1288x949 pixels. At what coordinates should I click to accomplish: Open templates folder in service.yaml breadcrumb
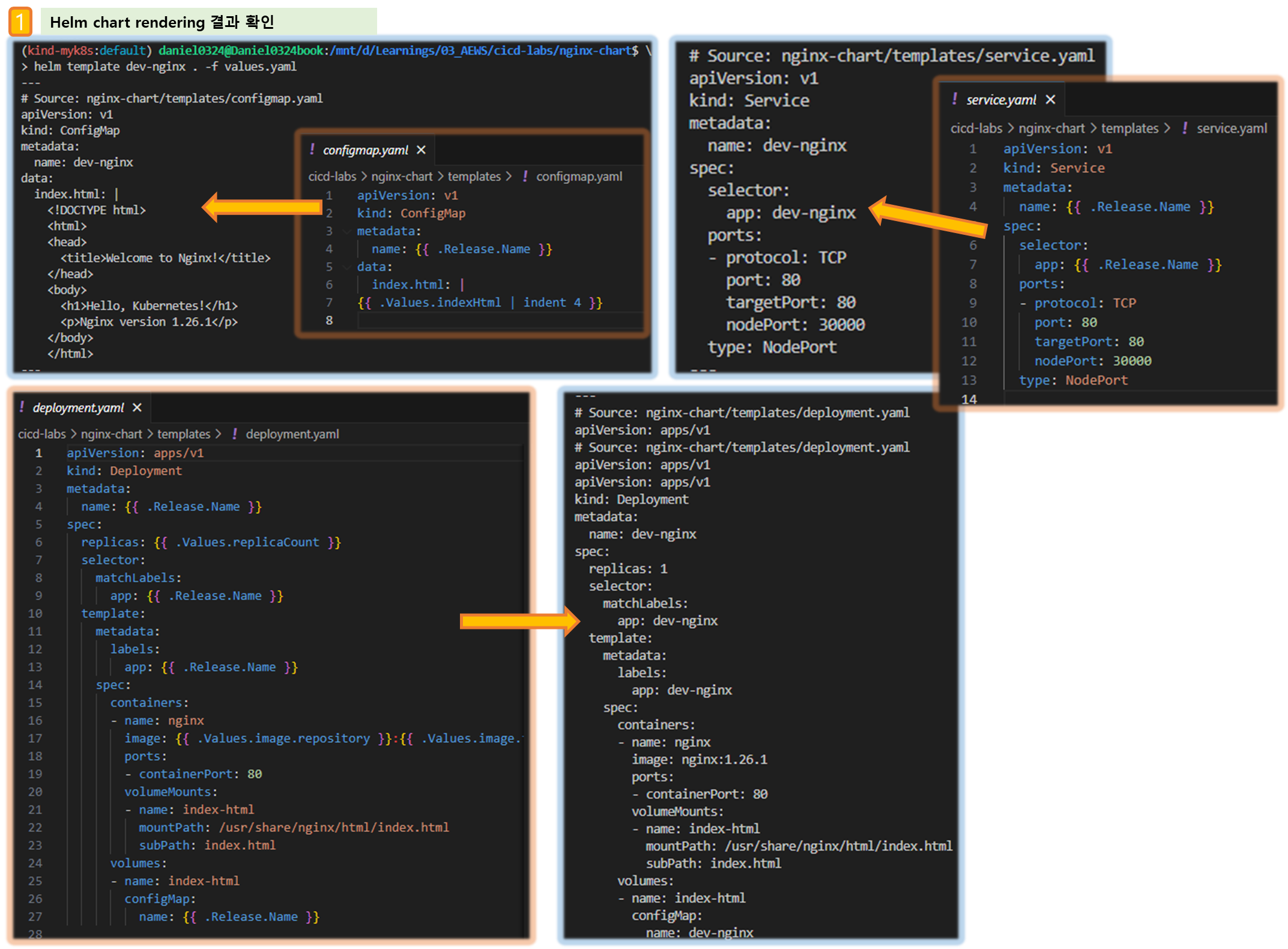pos(1129,129)
